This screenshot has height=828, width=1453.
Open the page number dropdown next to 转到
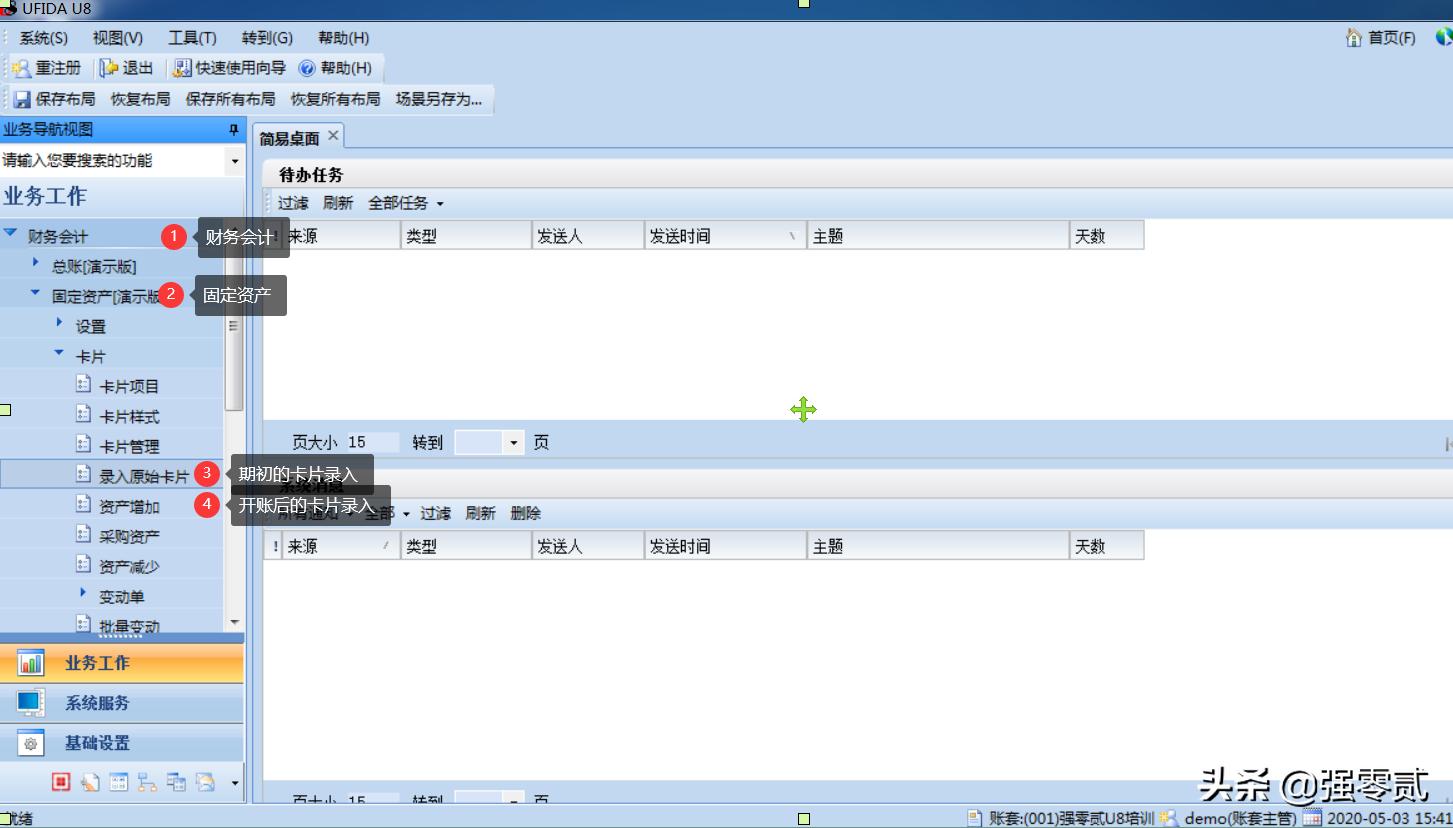(514, 441)
